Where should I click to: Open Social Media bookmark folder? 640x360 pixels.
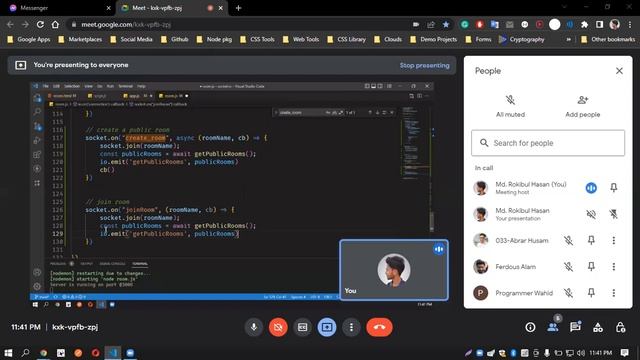point(131,40)
